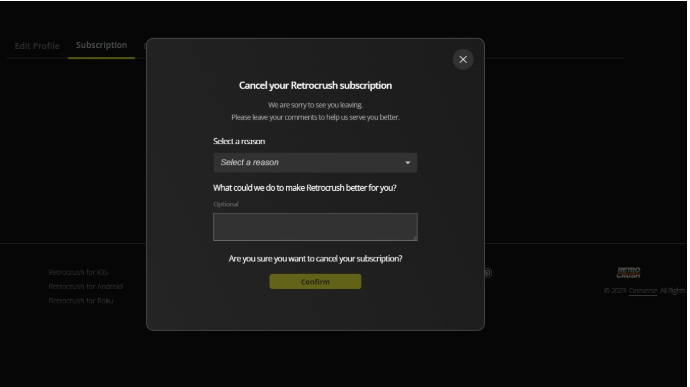The height and width of the screenshot is (387, 690).
Task: Click the 'What could we do to make Retrocrush better' label
Action: [305, 188]
